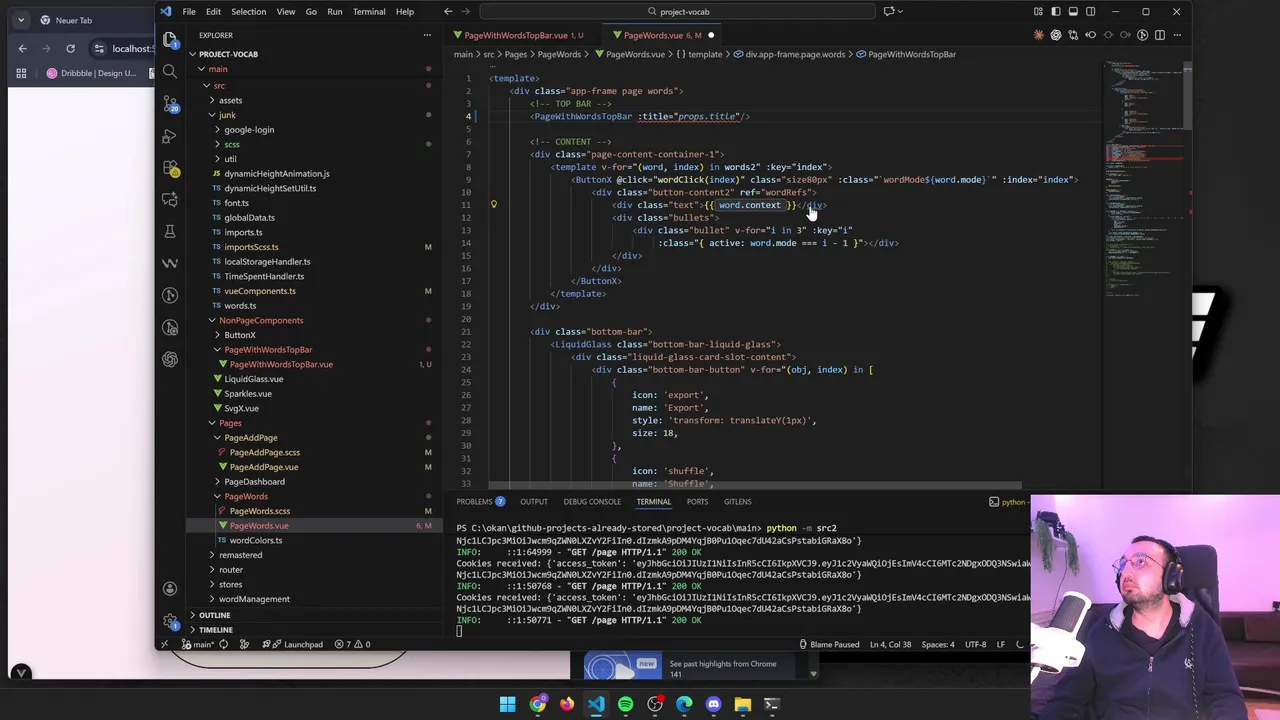1280x720 pixels.
Task: Open the Testing flask icon
Action: click(170, 231)
